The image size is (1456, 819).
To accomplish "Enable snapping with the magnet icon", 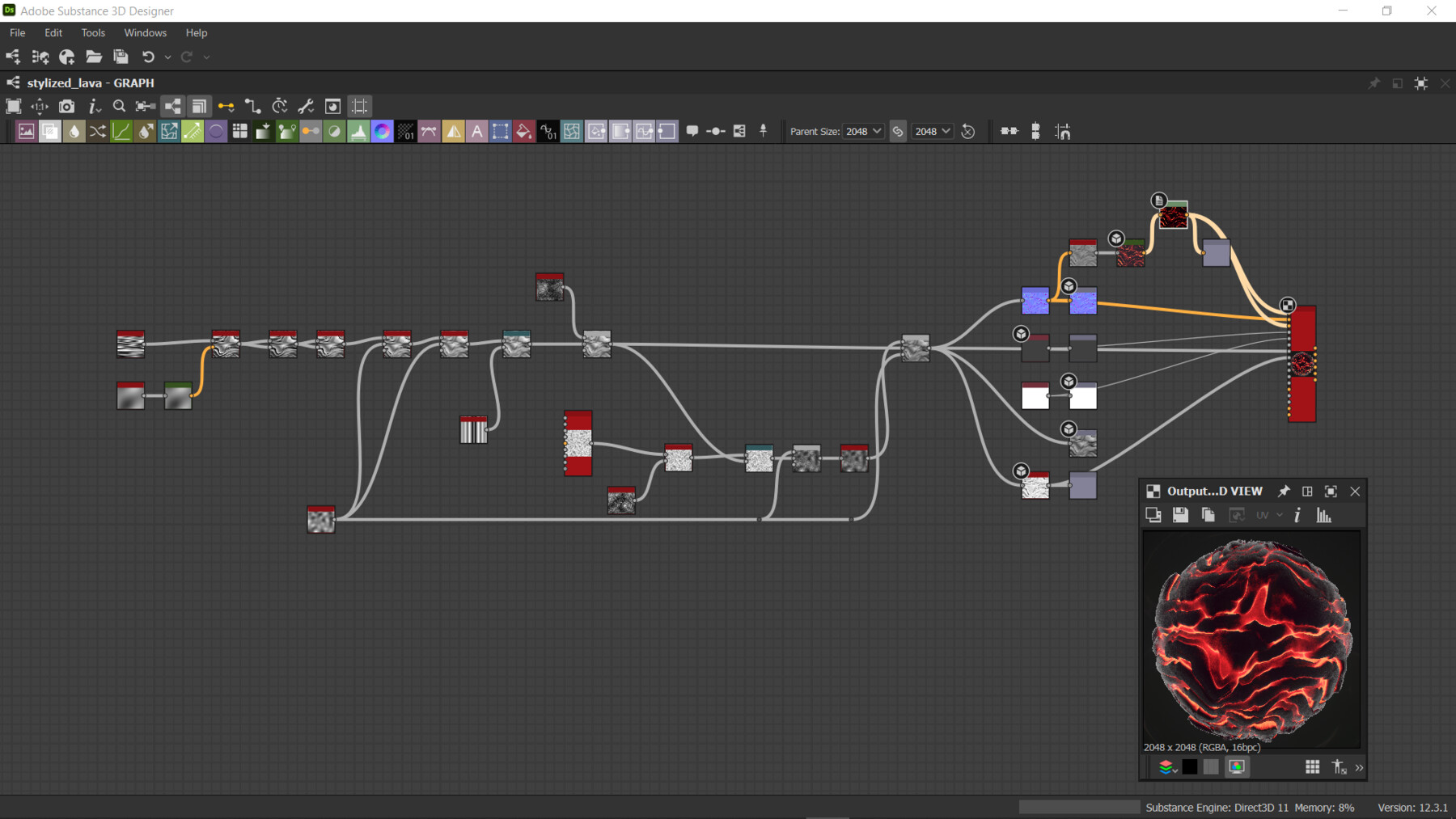I will [1062, 131].
